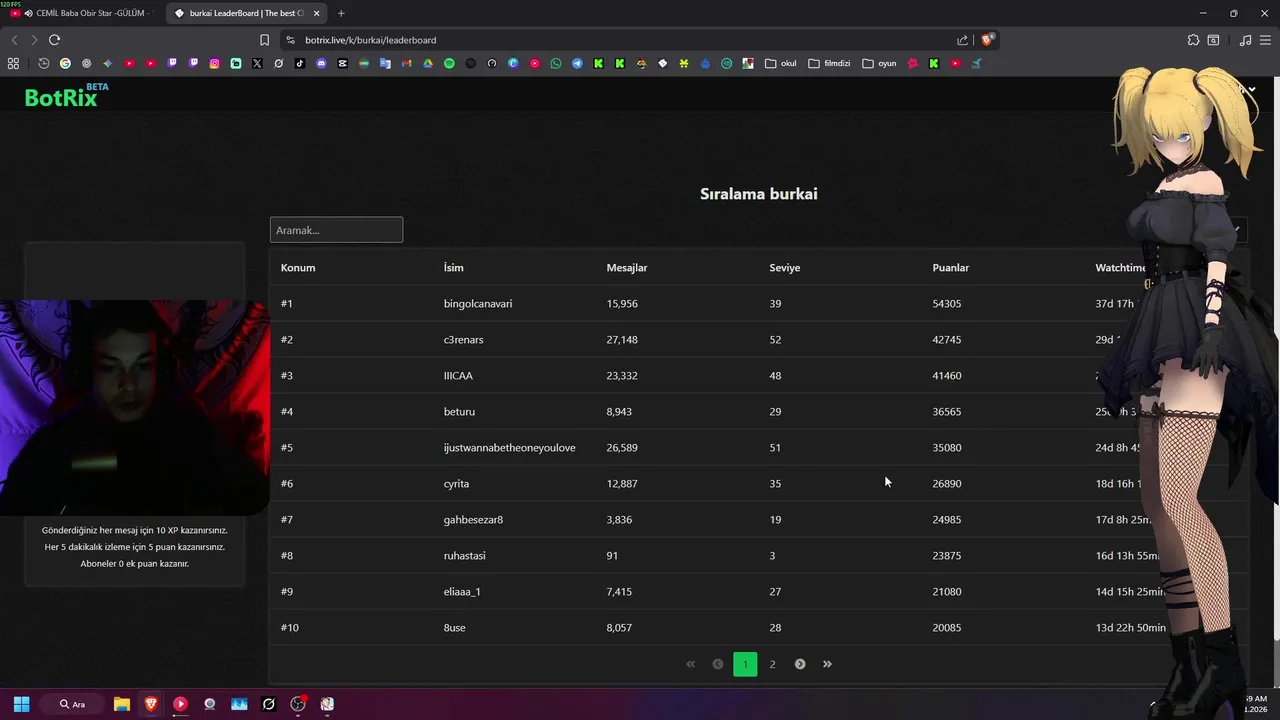
Task: Open the browser history clock bookmark icon
Action: [44, 63]
